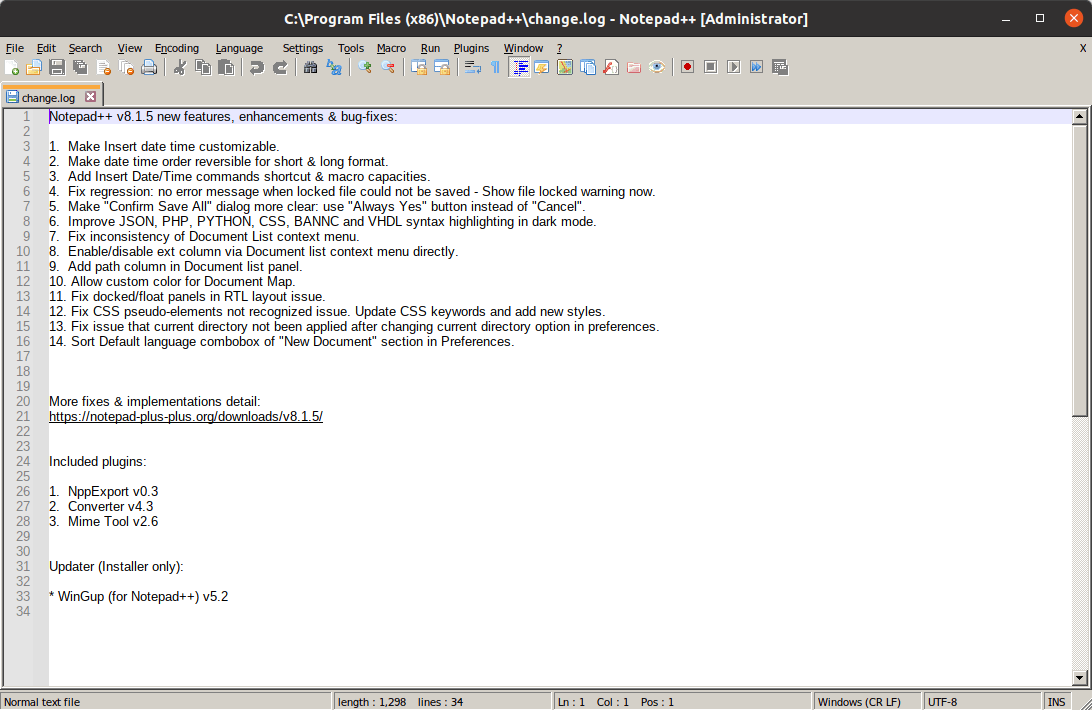Viewport: 1092px width, 710px height.
Task: Click the Undo arrow icon
Action: pos(257,68)
